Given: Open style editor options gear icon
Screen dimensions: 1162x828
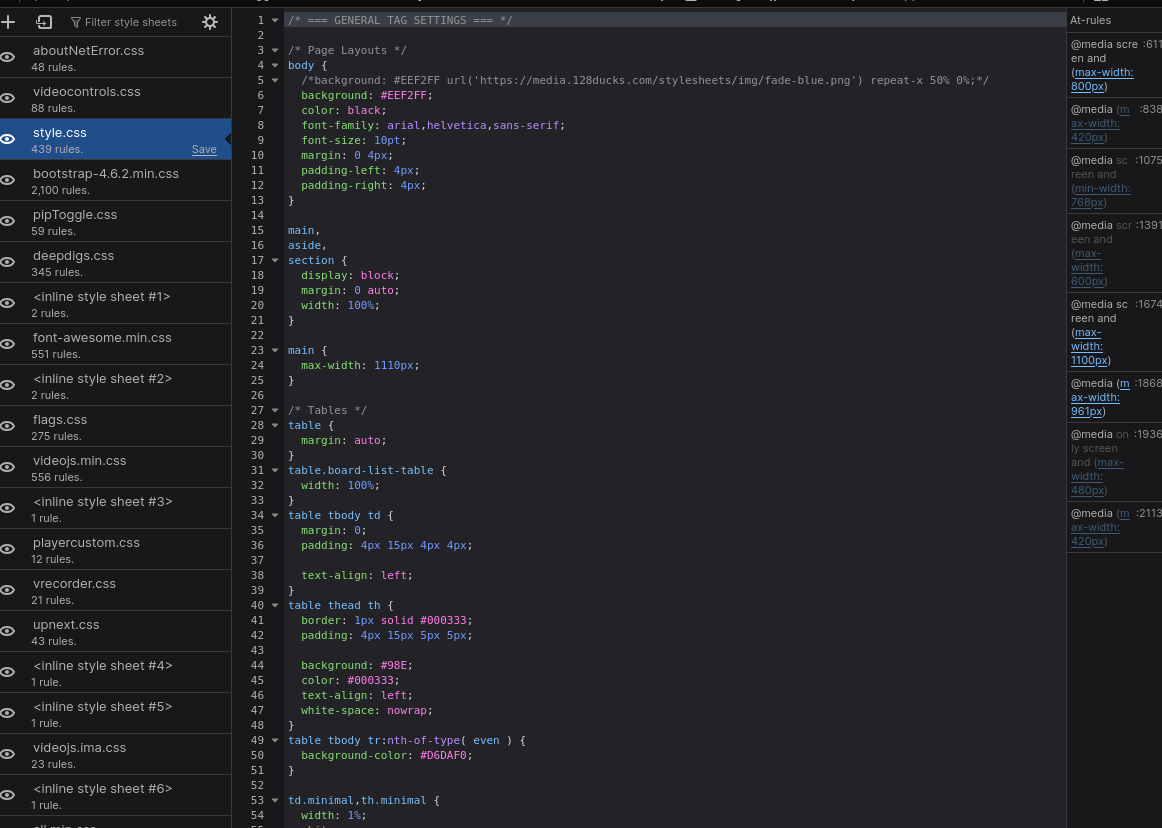Looking at the screenshot, I should pos(210,22).
